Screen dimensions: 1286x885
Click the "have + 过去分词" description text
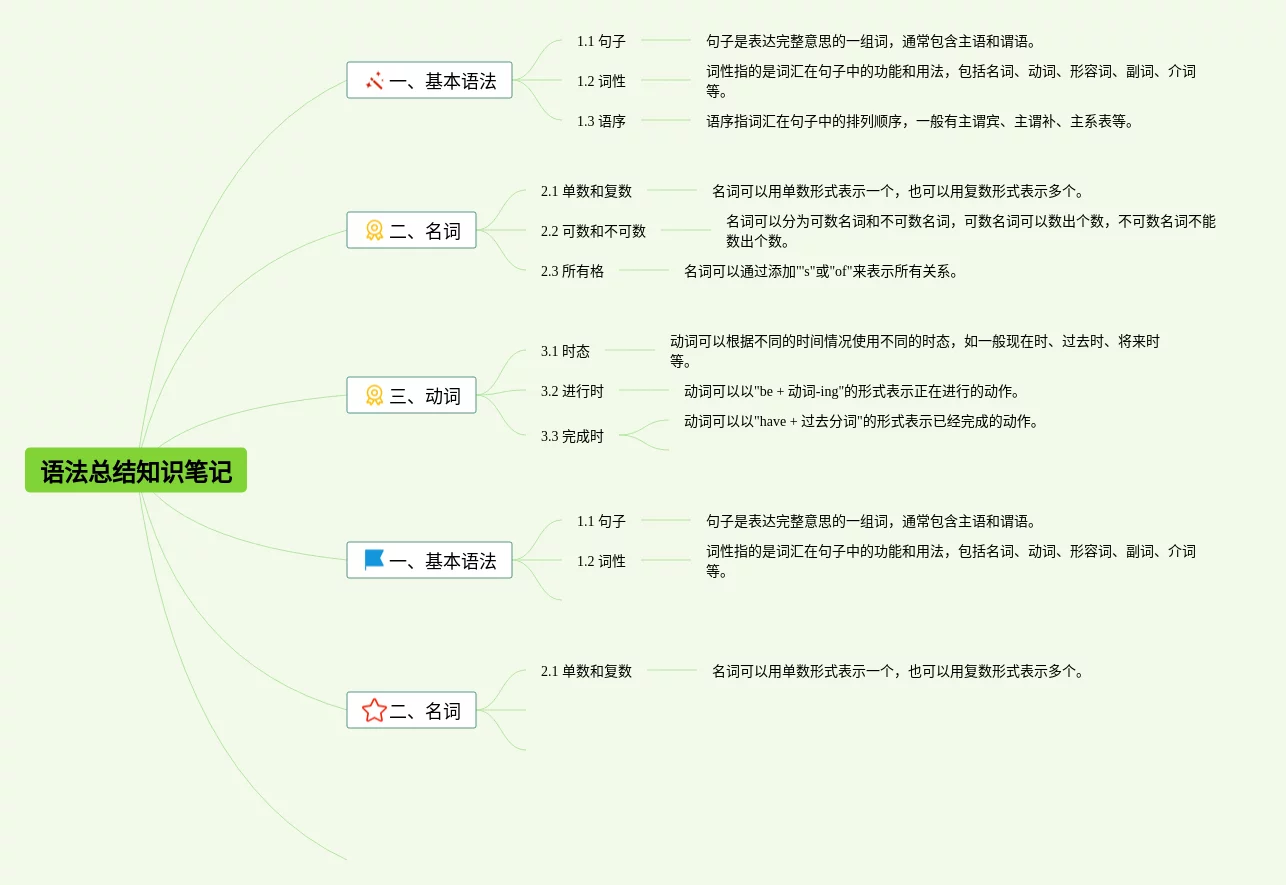pos(861,421)
